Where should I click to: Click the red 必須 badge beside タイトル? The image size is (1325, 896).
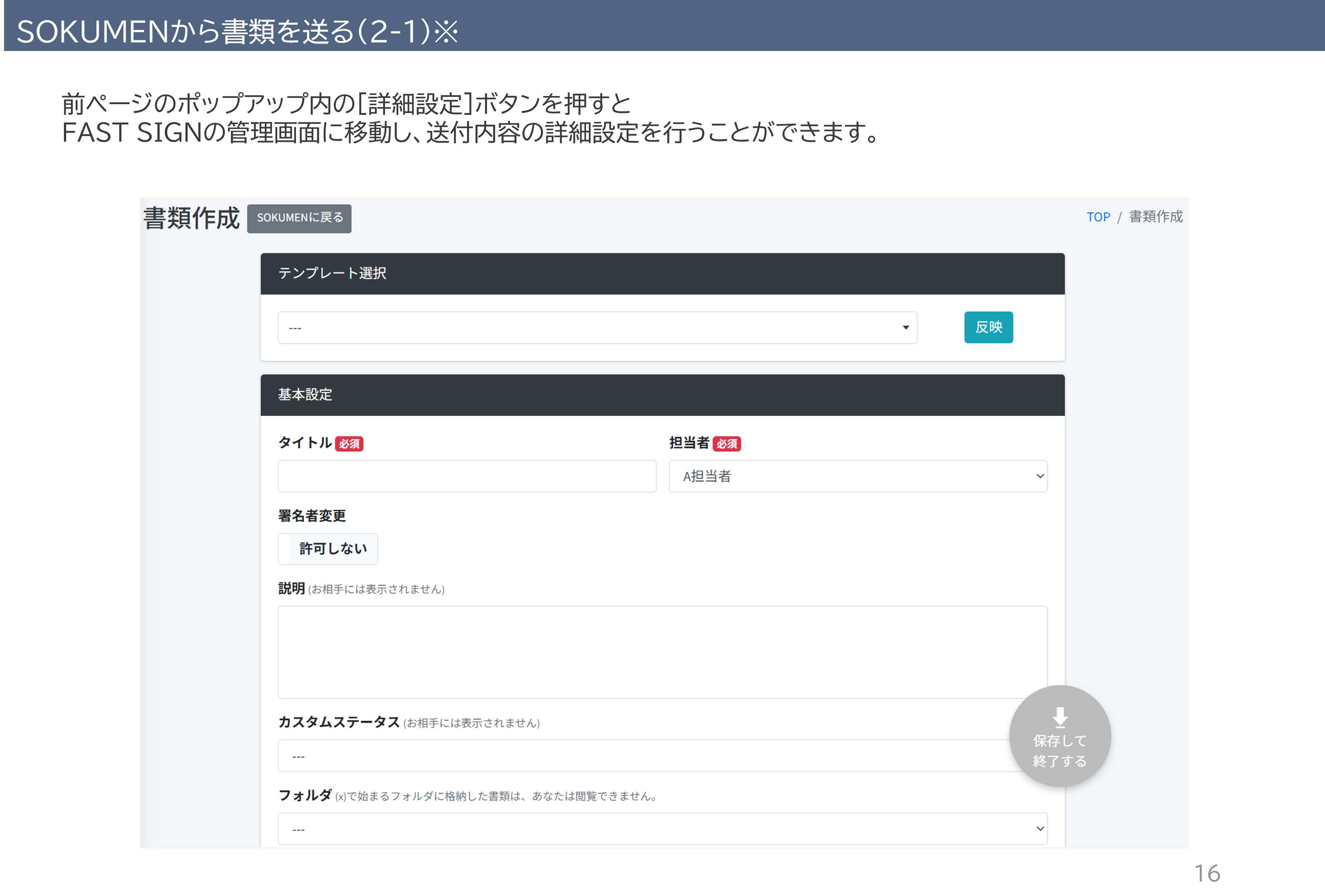(x=349, y=444)
